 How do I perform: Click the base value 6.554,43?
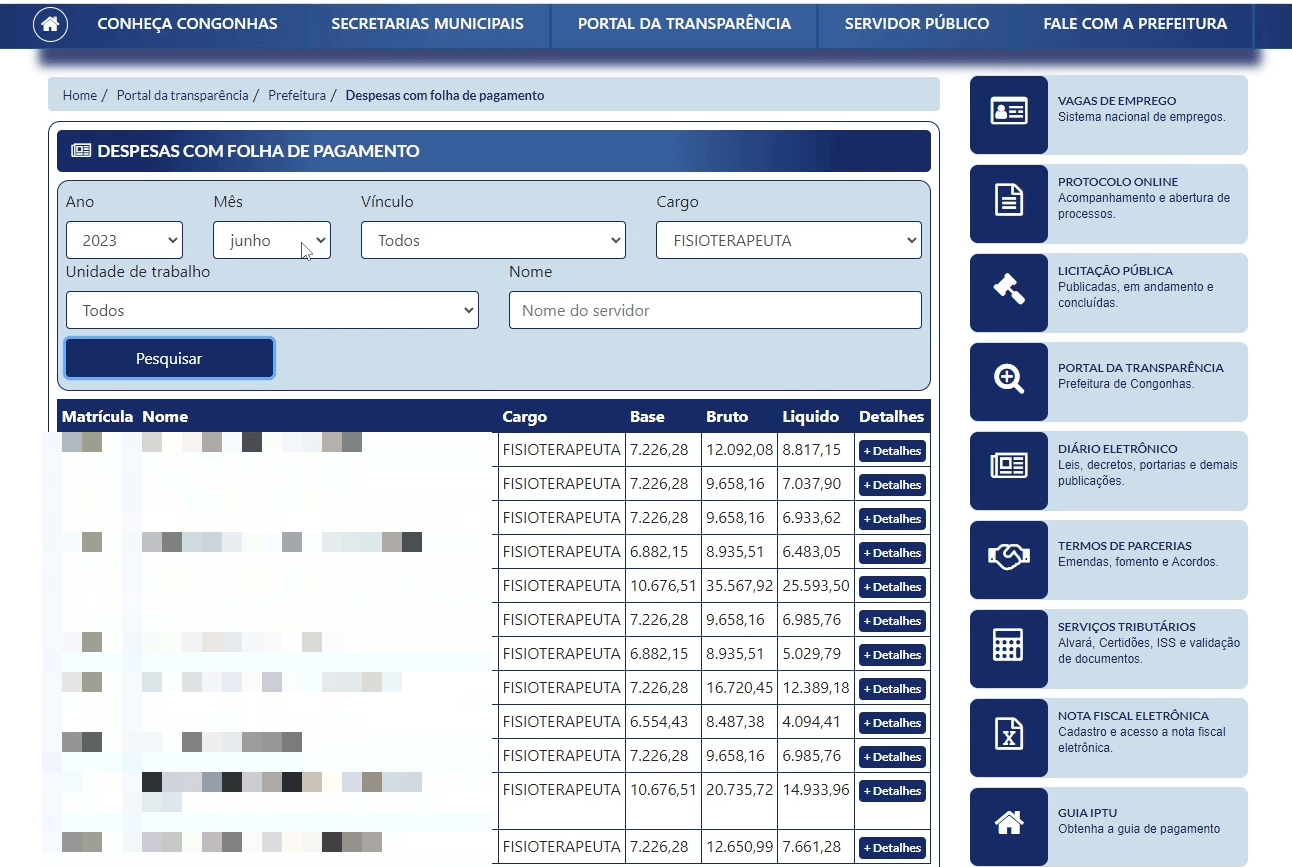[x=659, y=722]
